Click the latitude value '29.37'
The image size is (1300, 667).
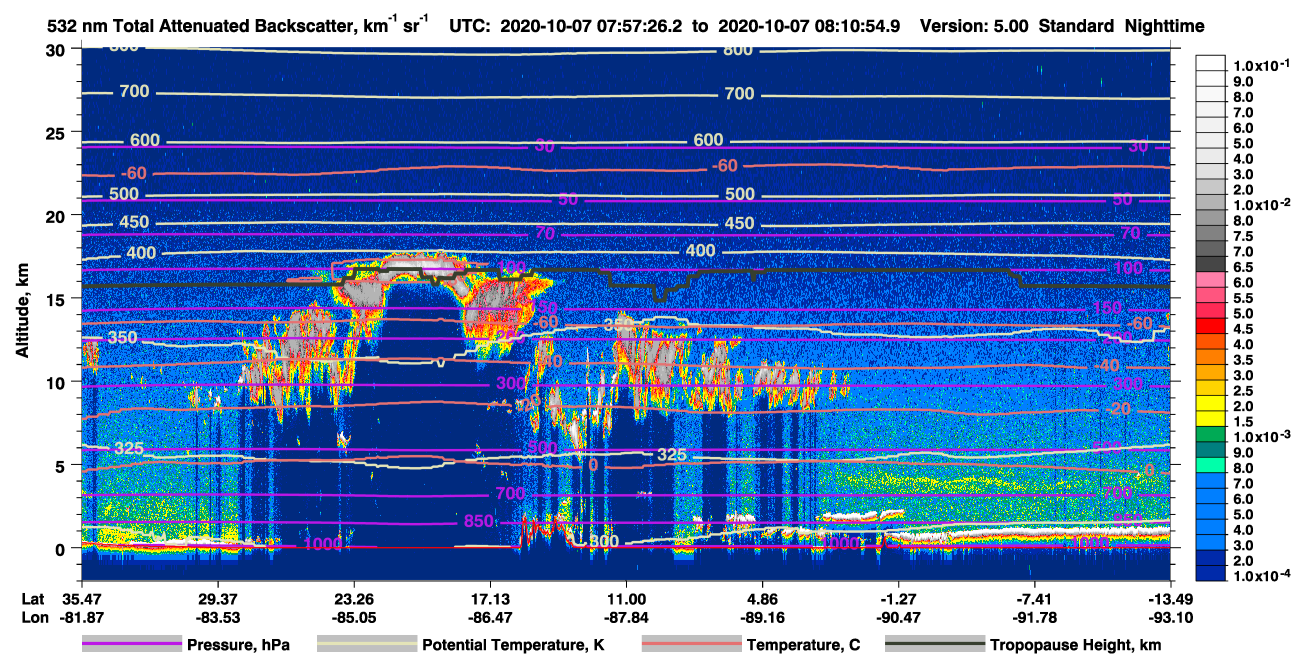[x=217, y=598]
